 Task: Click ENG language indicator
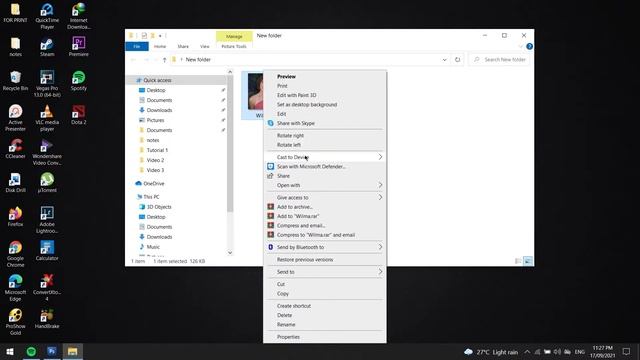coord(580,352)
